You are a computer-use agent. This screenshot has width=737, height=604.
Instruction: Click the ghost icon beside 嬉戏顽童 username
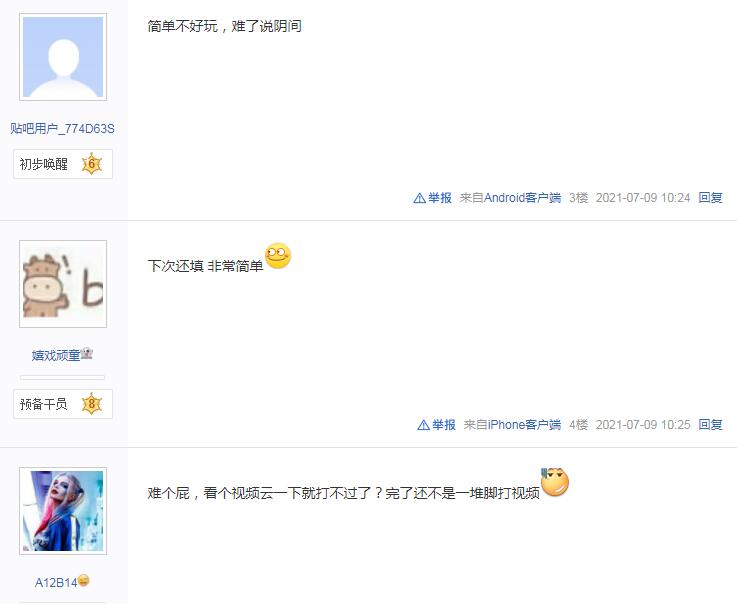tap(86, 353)
